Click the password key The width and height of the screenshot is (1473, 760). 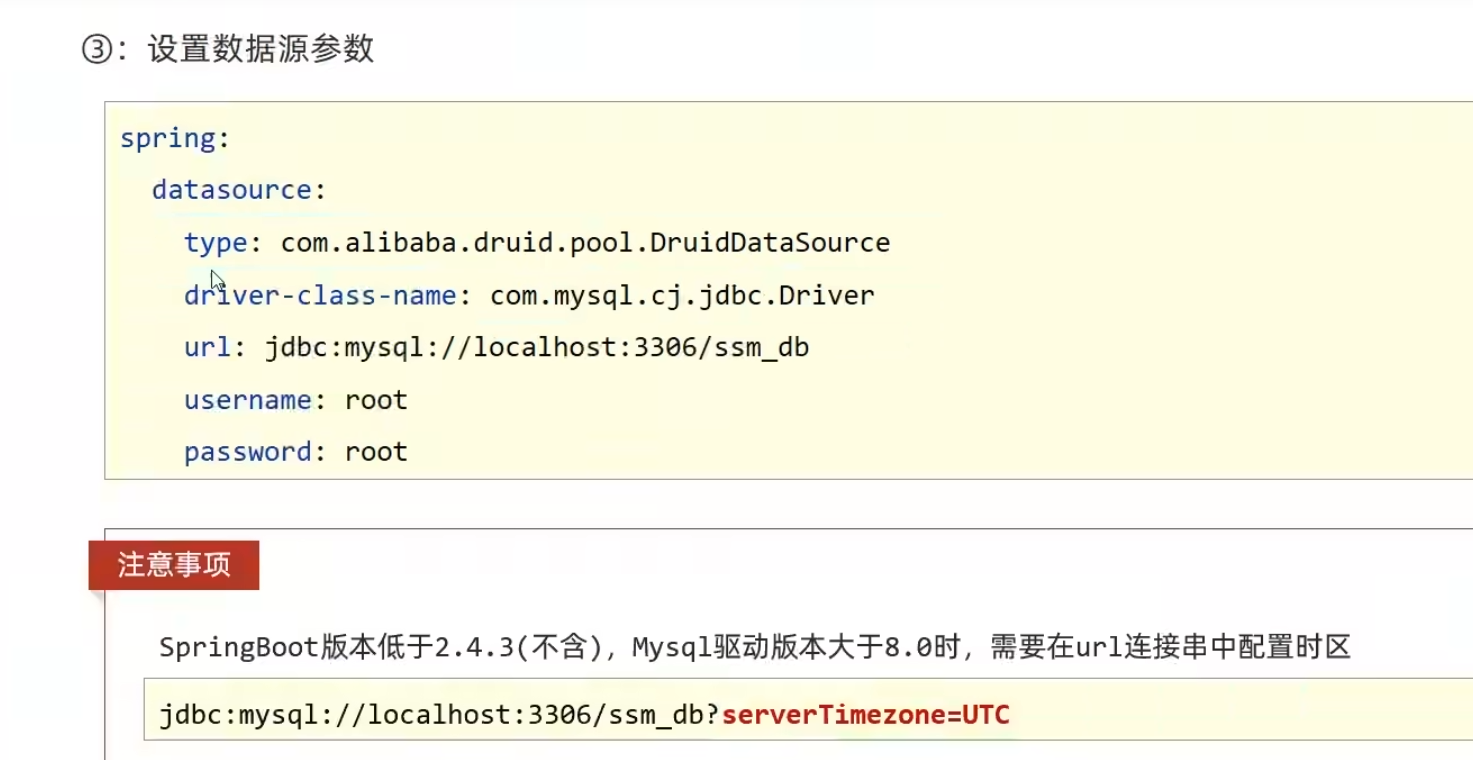(x=247, y=452)
